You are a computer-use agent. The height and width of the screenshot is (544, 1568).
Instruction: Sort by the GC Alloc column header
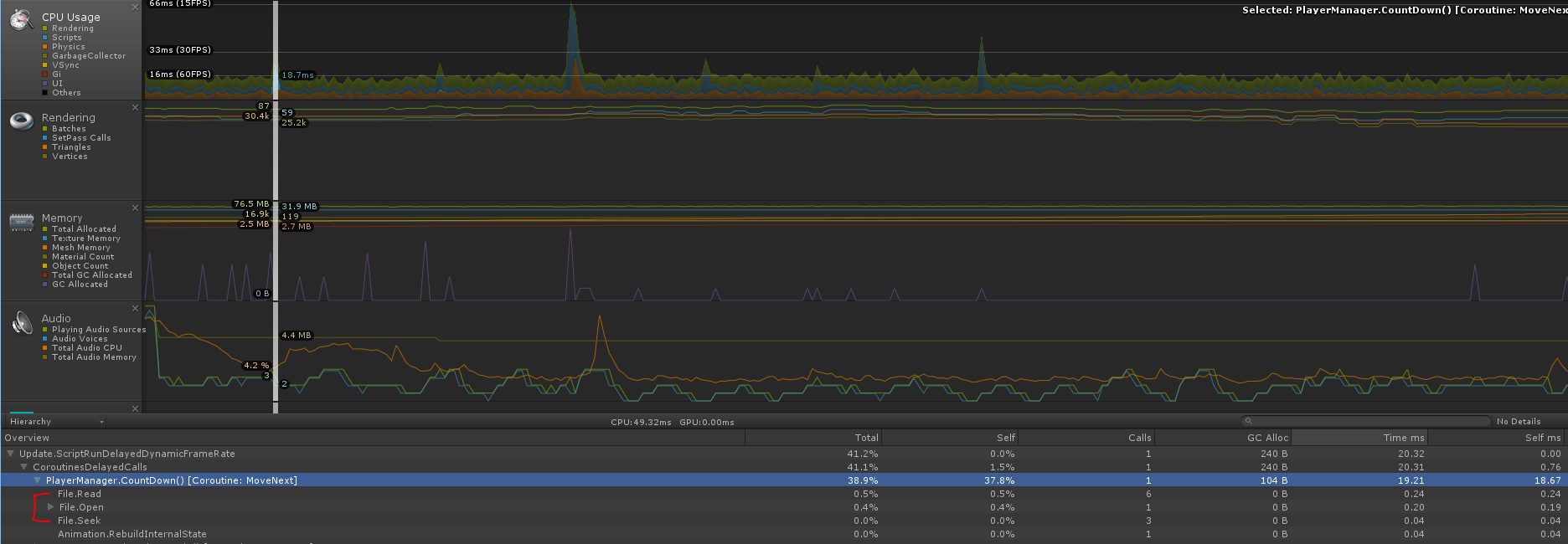click(1223, 438)
